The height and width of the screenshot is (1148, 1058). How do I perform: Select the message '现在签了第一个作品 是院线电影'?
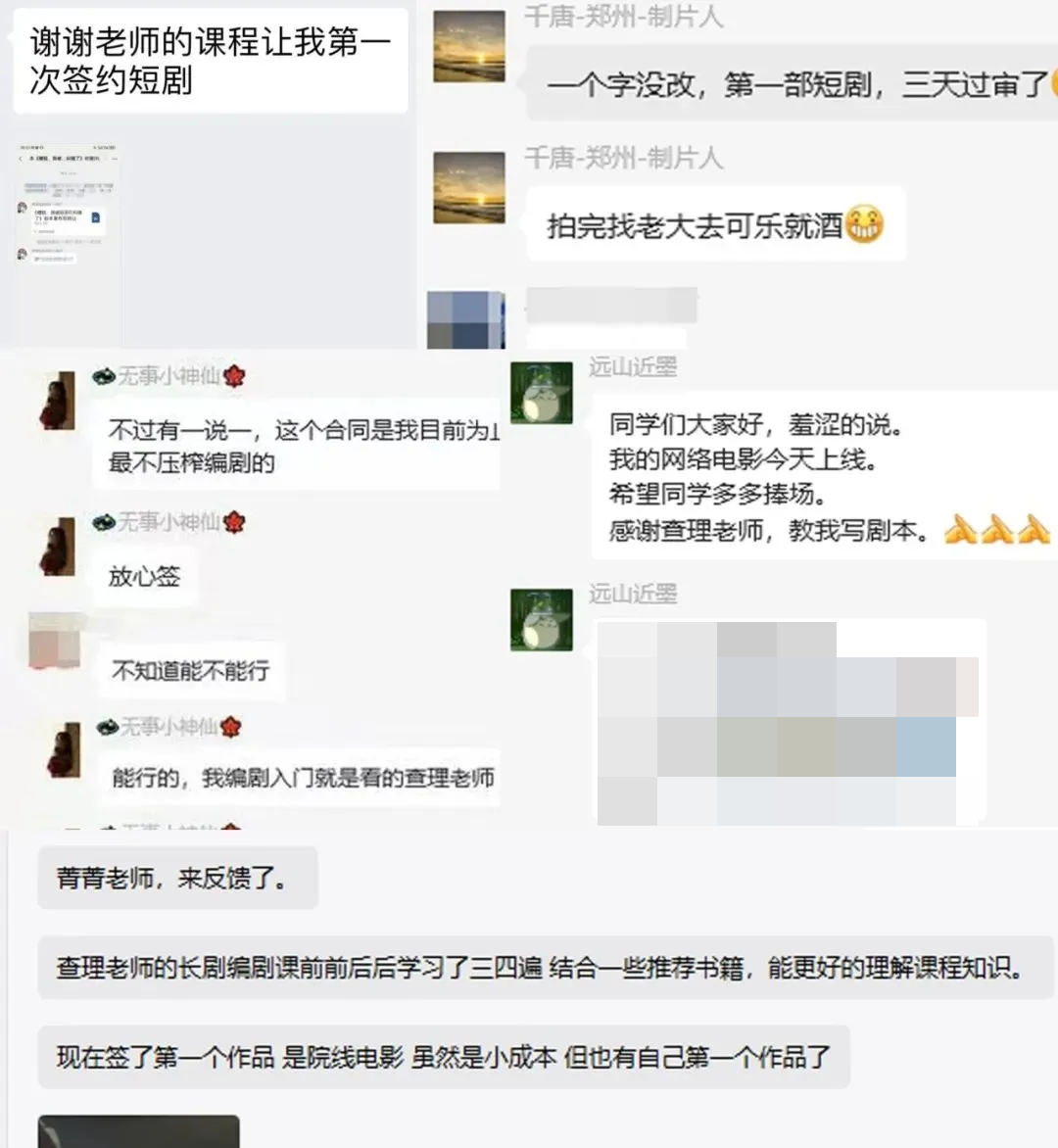(444, 1057)
